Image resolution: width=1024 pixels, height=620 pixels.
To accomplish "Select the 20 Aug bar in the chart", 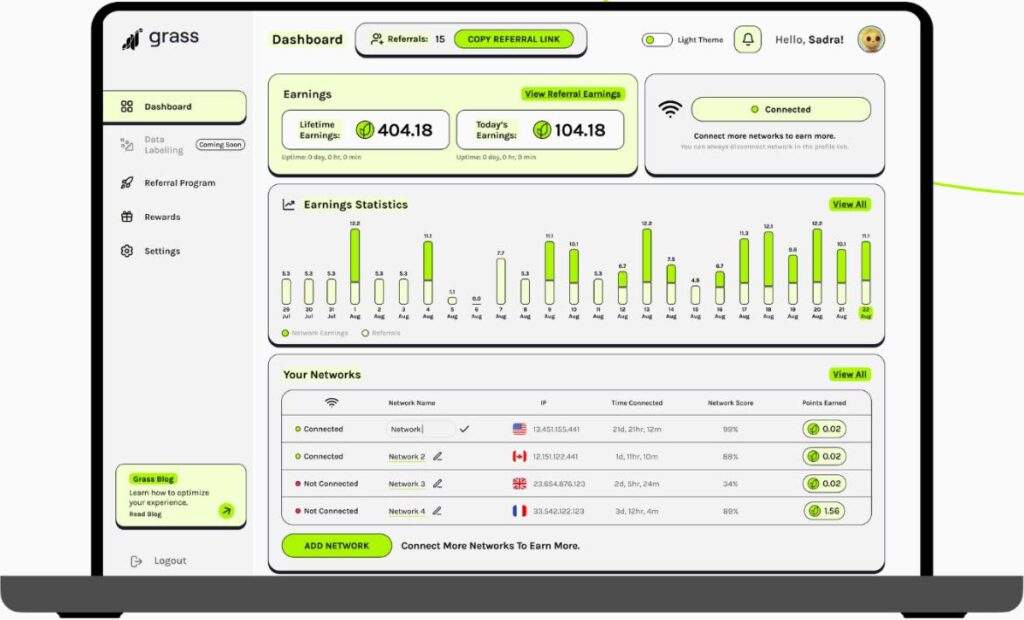I will click(x=817, y=267).
